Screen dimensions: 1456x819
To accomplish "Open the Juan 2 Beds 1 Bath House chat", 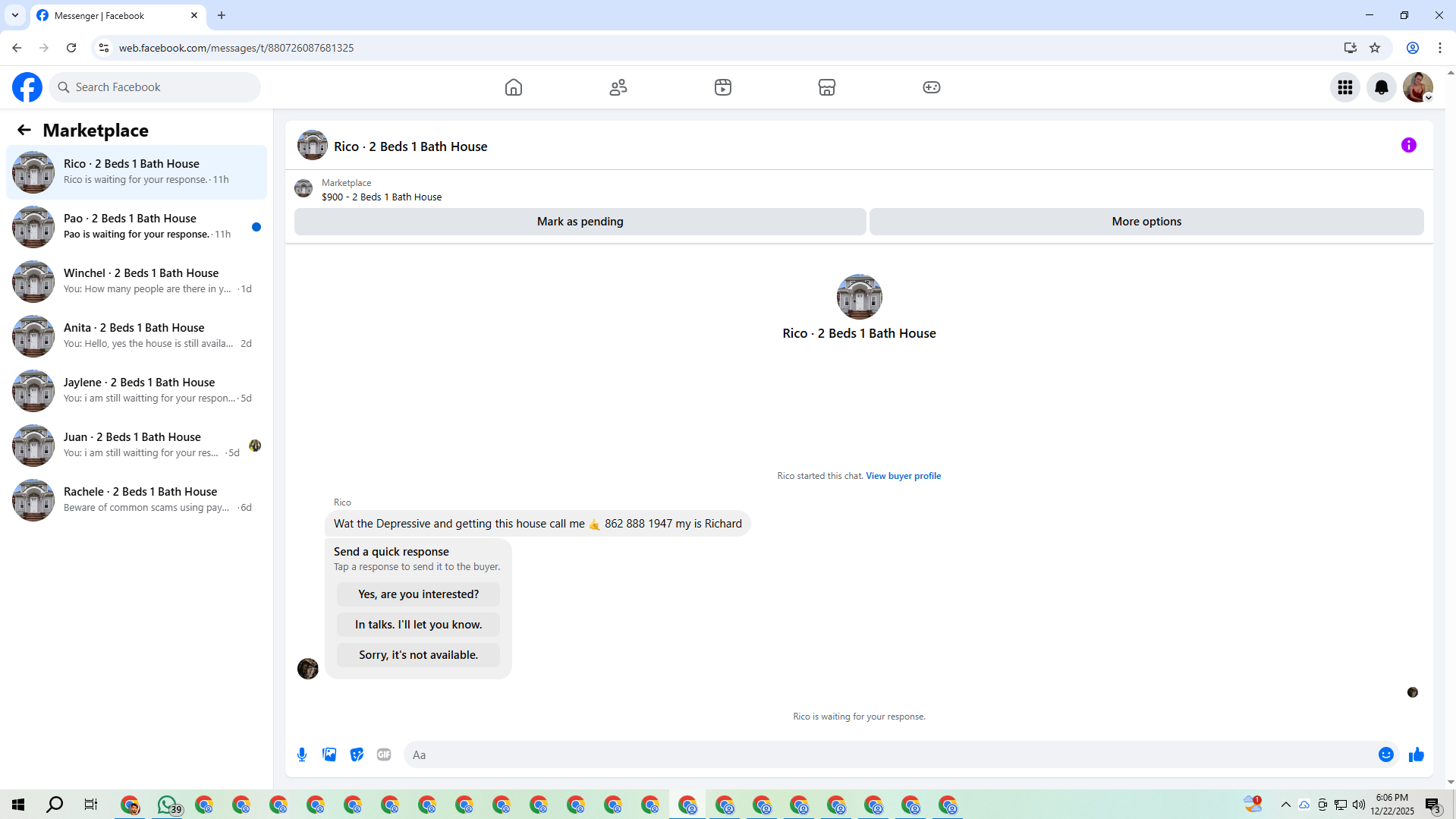I will (x=137, y=446).
